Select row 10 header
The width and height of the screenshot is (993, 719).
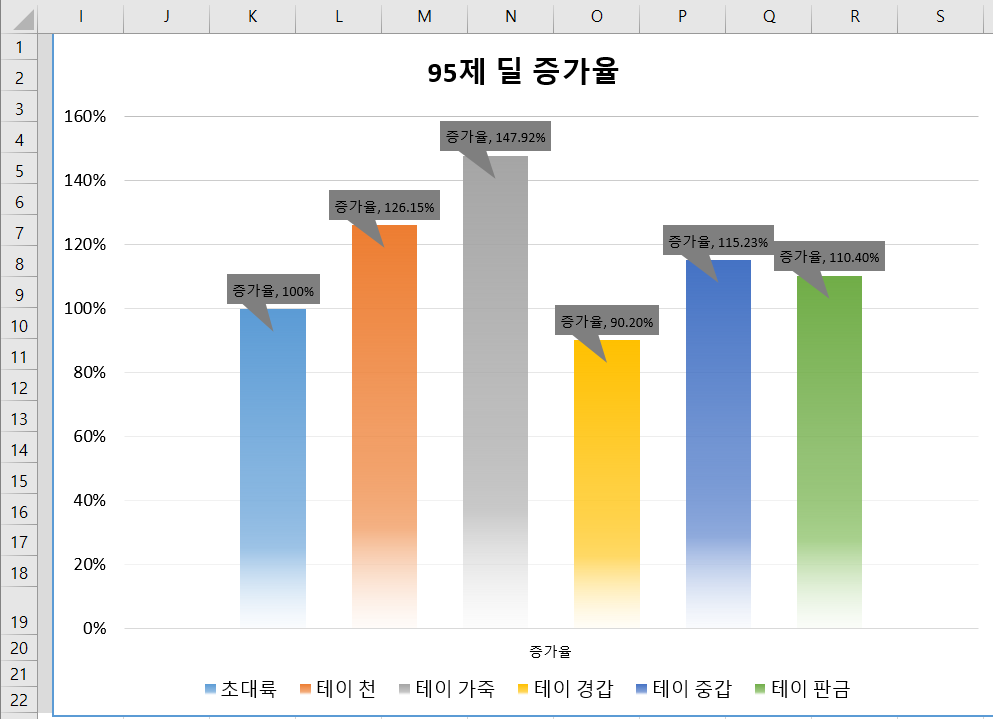21,326
